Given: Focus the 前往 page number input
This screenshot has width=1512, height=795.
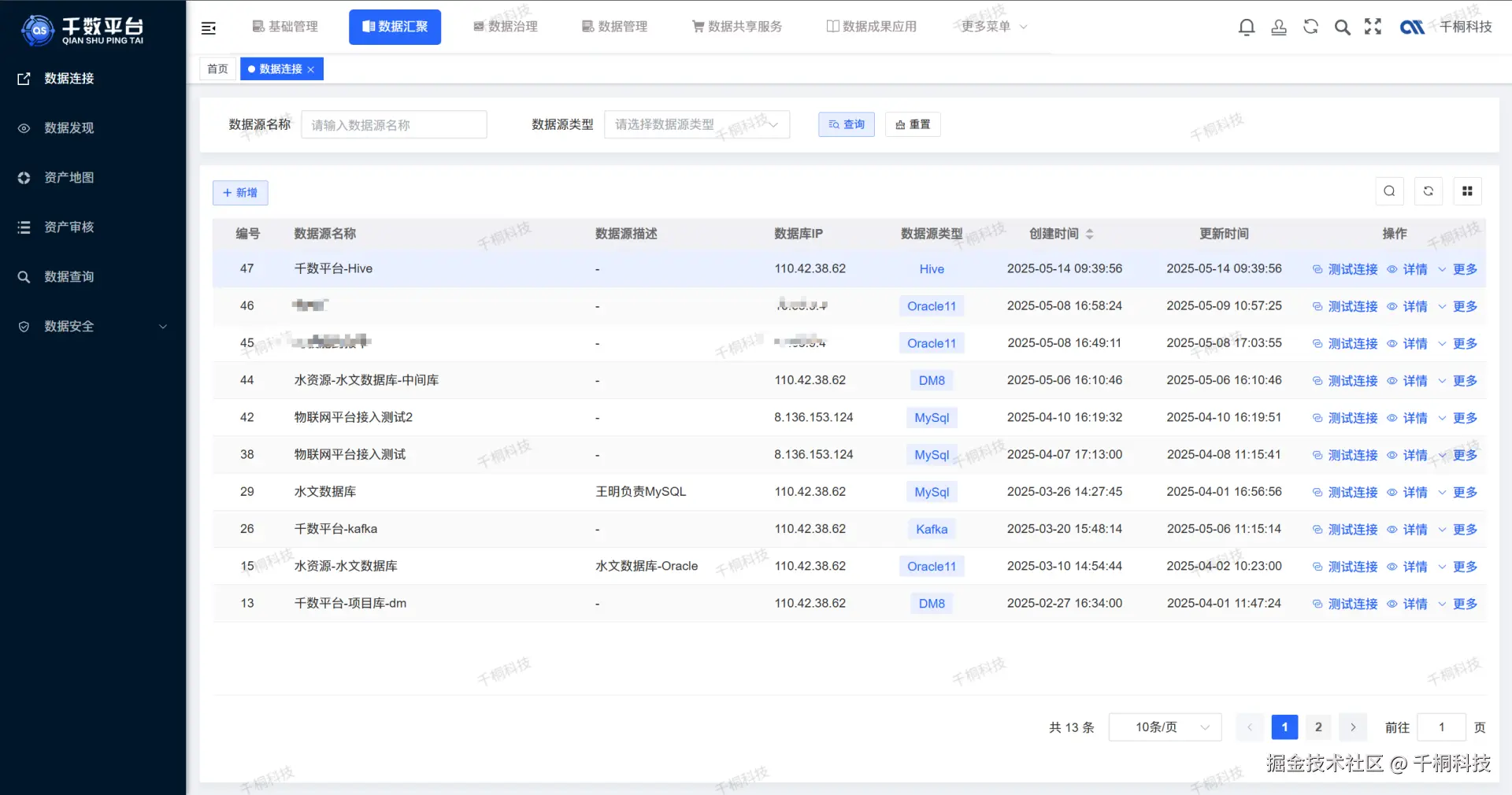Looking at the screenshot, I should [1441, 727].
